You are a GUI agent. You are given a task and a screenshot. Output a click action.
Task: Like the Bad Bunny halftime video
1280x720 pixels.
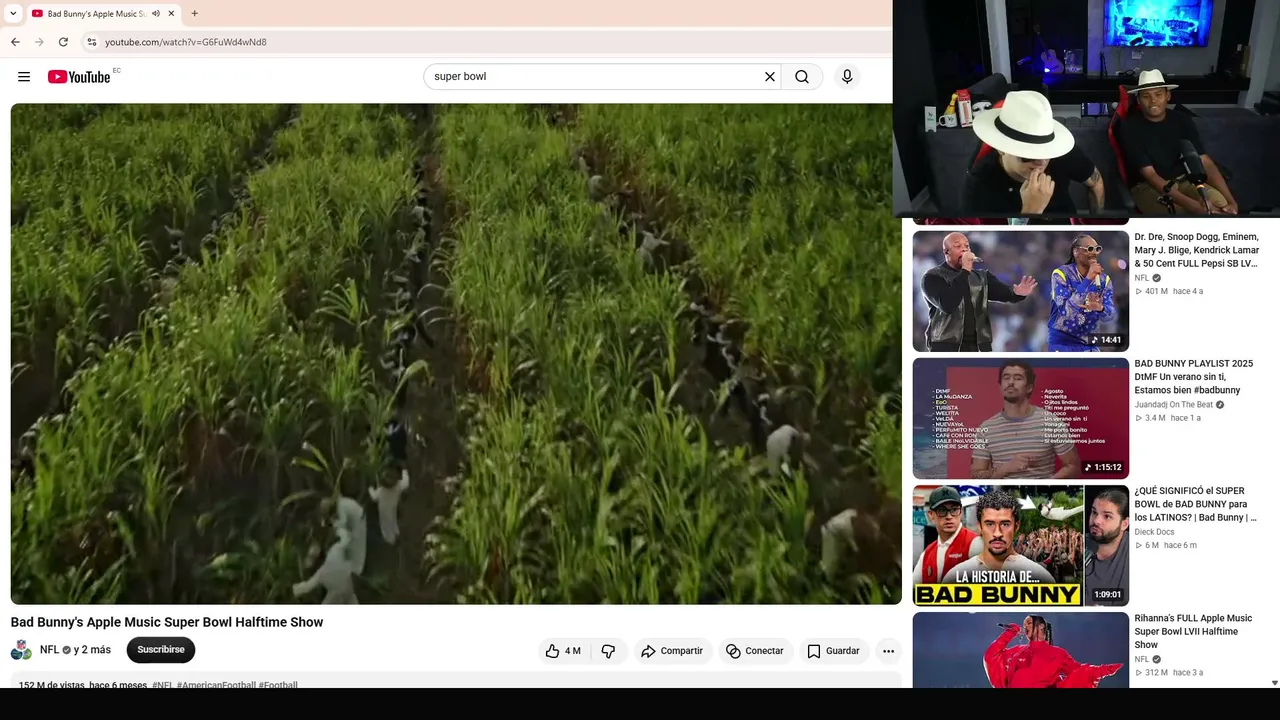coord(563,651)
